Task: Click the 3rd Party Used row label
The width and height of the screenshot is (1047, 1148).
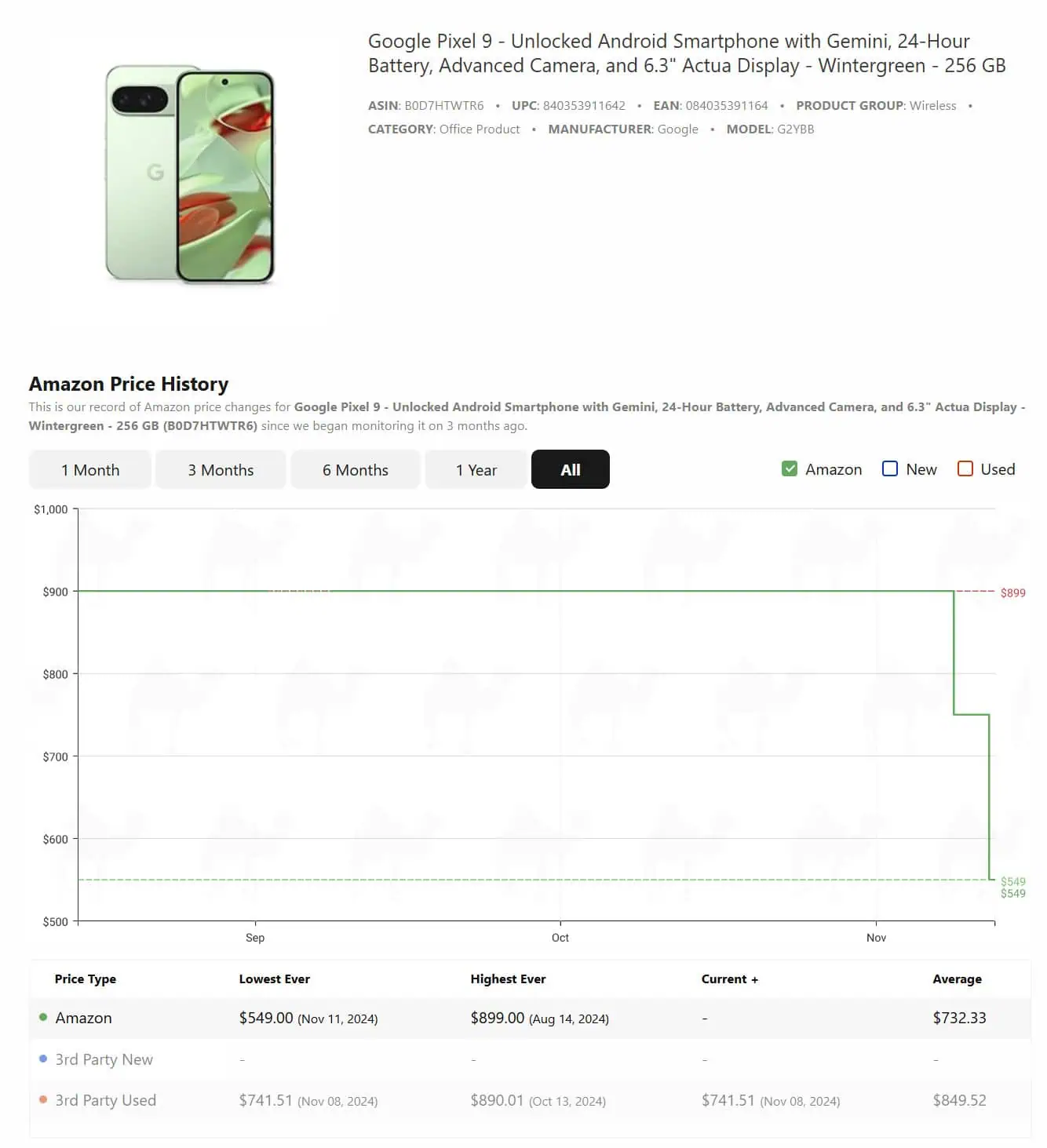Action: click(105, 1100)
